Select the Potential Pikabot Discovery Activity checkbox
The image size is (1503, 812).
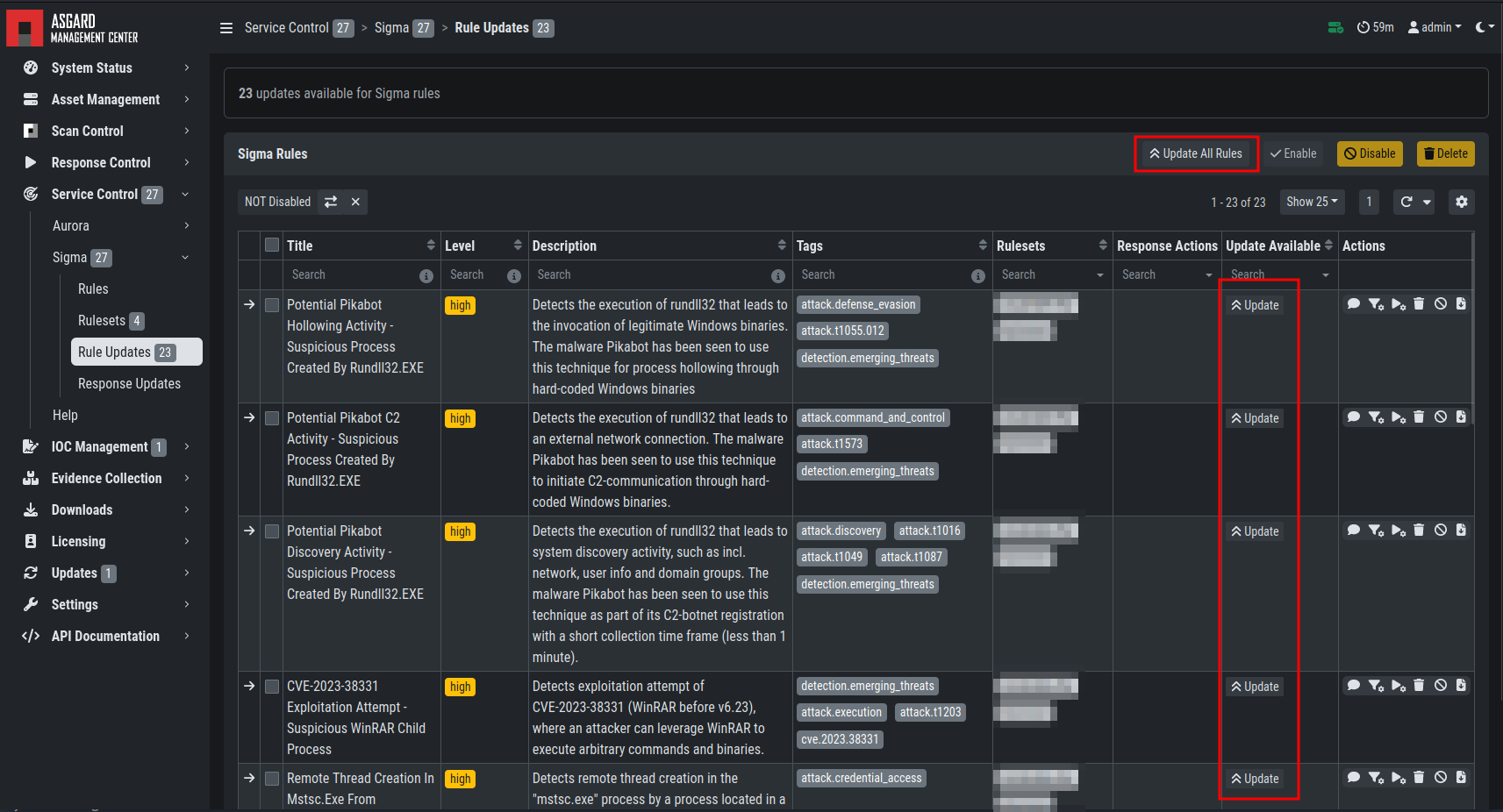tap(272, 531)
